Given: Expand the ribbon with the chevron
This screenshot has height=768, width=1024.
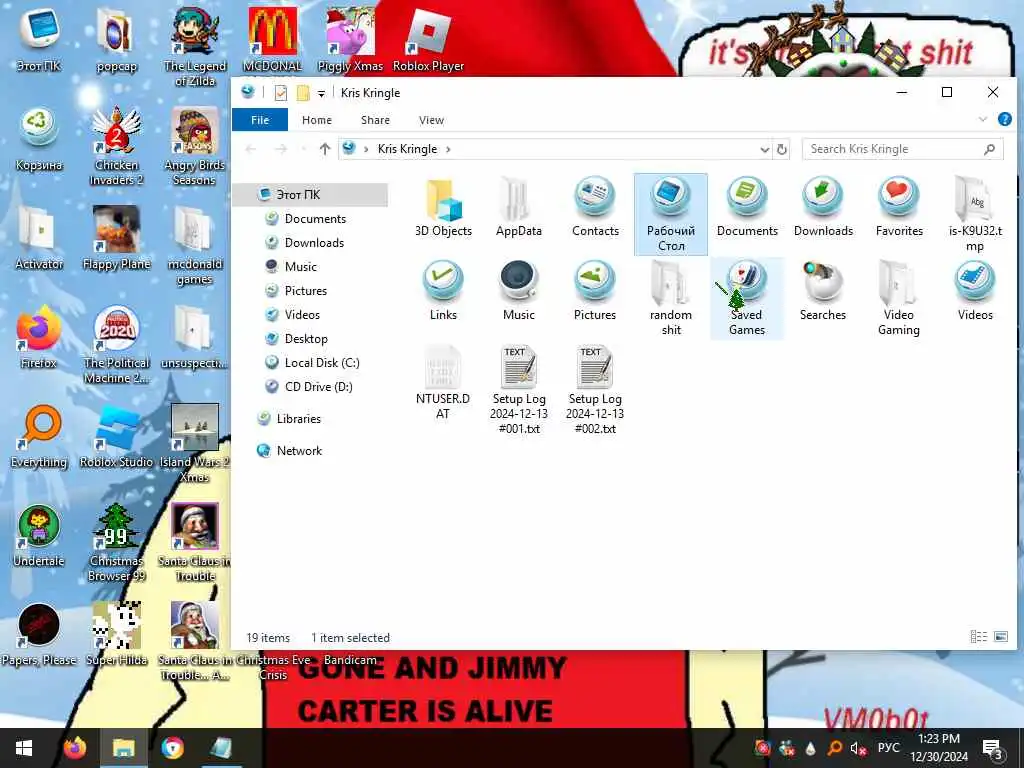Looking at the screenshot, I should 982,120.
